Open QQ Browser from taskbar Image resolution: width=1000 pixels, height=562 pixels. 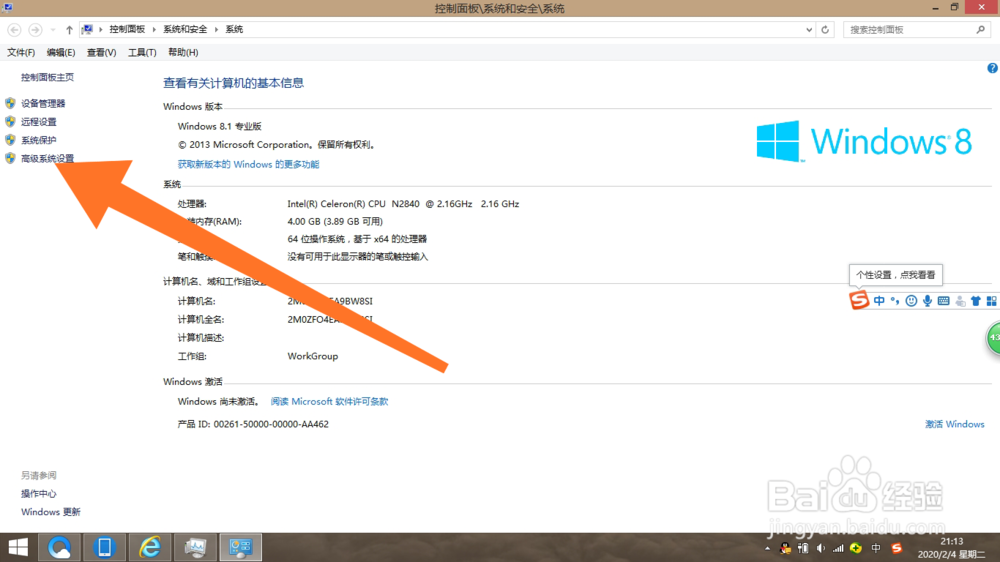point(59,547)
